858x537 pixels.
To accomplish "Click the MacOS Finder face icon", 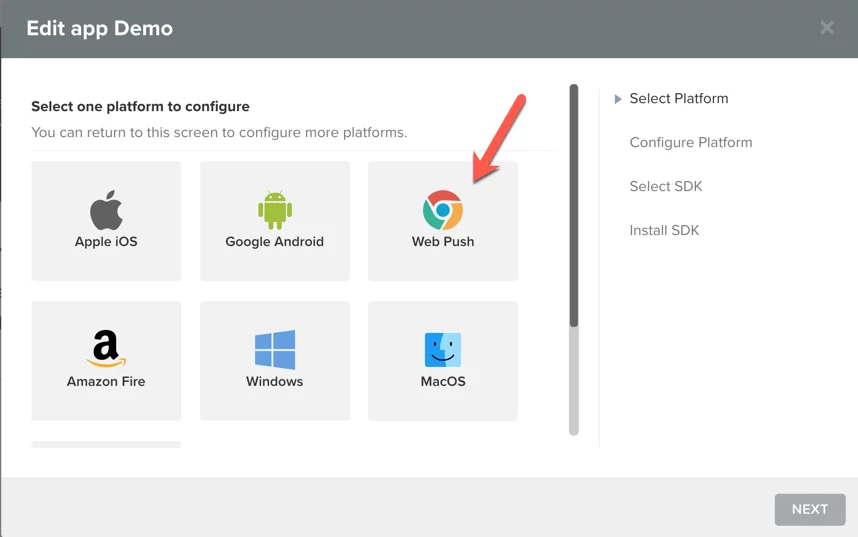I will point(443,350).
